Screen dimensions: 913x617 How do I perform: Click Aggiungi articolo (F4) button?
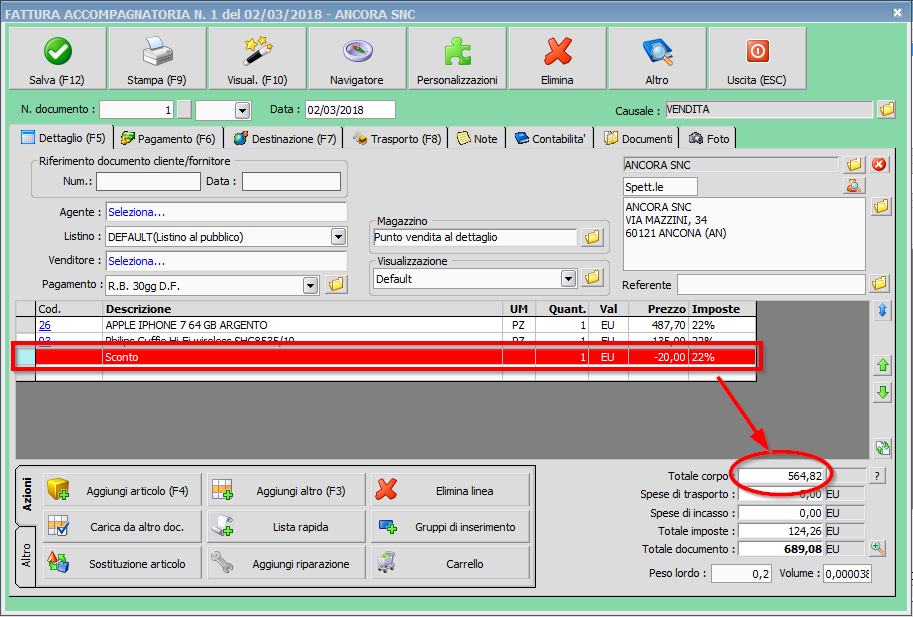coord(122,490)
